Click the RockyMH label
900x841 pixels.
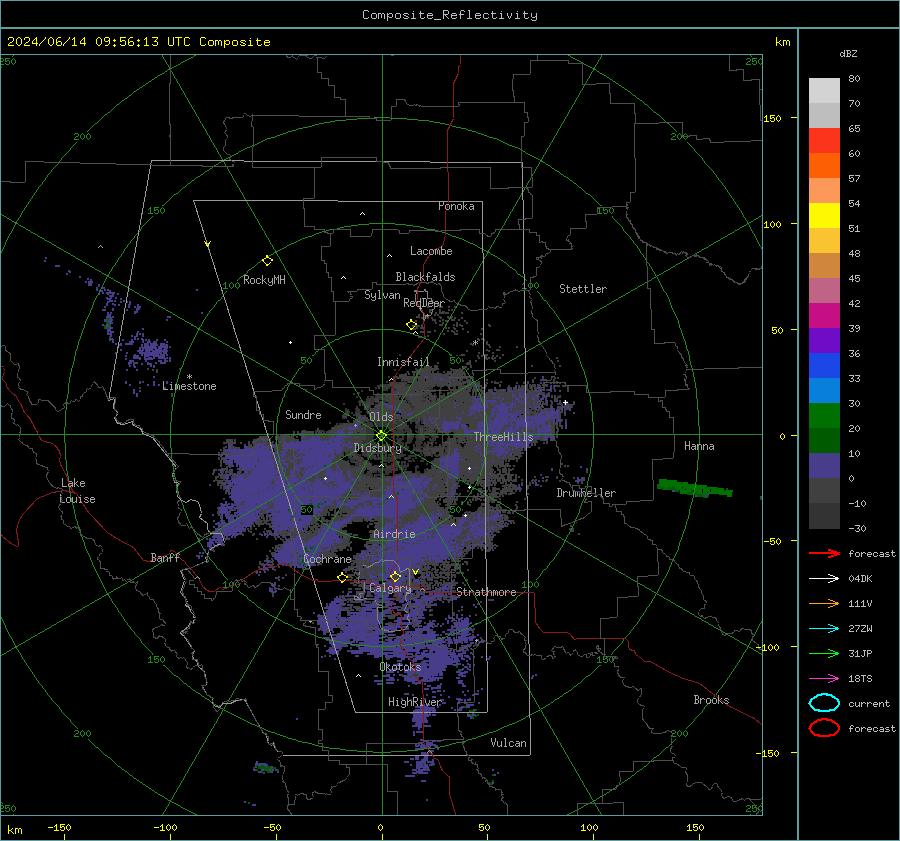pos(265,280)
